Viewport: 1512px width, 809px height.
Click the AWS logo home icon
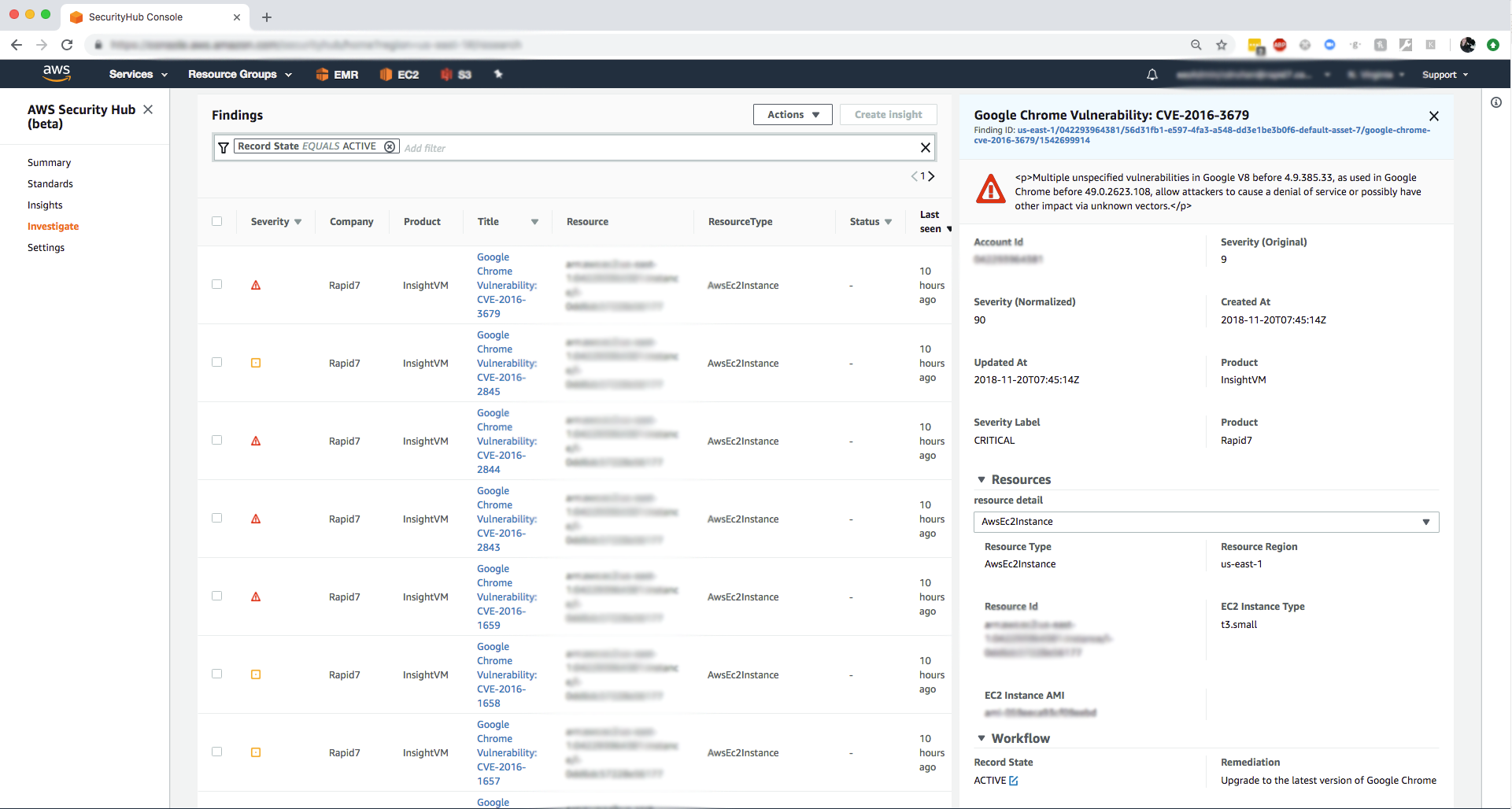coord(57,73)
